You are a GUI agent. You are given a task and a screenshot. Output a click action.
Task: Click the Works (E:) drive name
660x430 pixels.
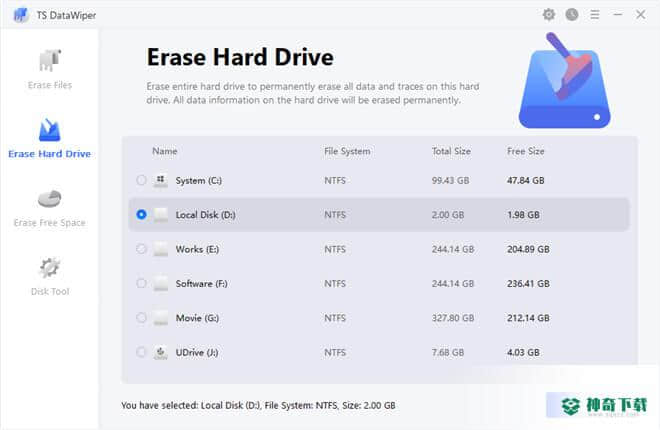coord(197,250)
